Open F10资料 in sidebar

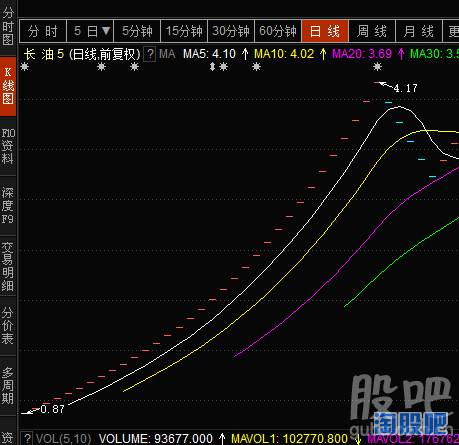pos(8,146)
